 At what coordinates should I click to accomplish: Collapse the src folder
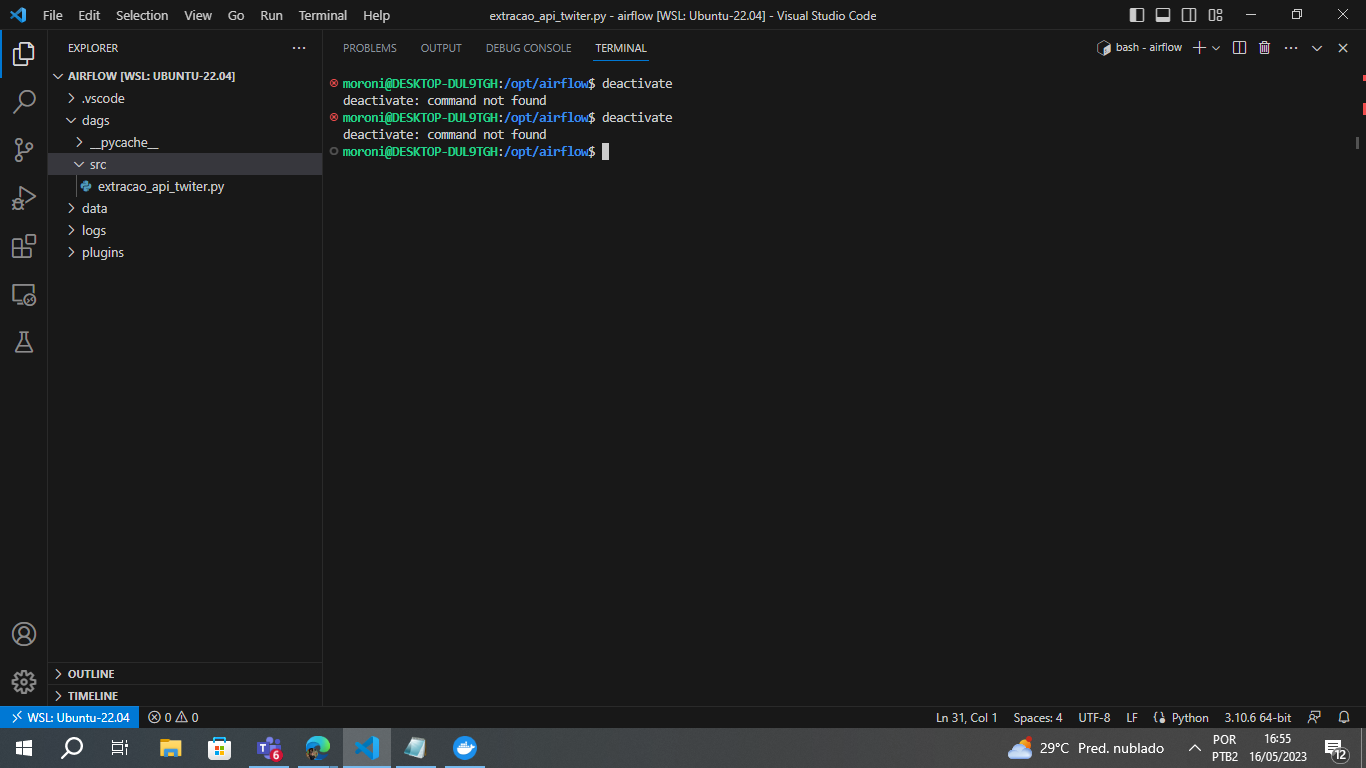pyautogui.click(x=185, y=164)
